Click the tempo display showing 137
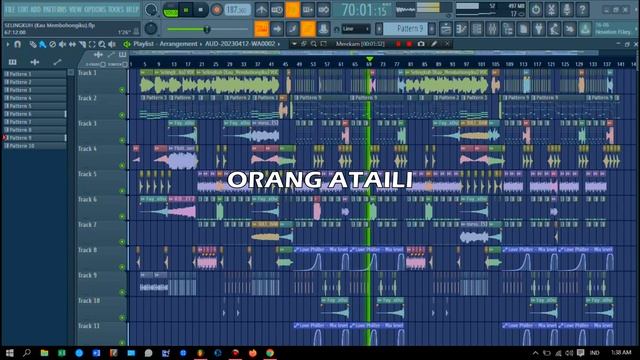The height and width of the screenshot is (360, 640). [x=237, y=10]
